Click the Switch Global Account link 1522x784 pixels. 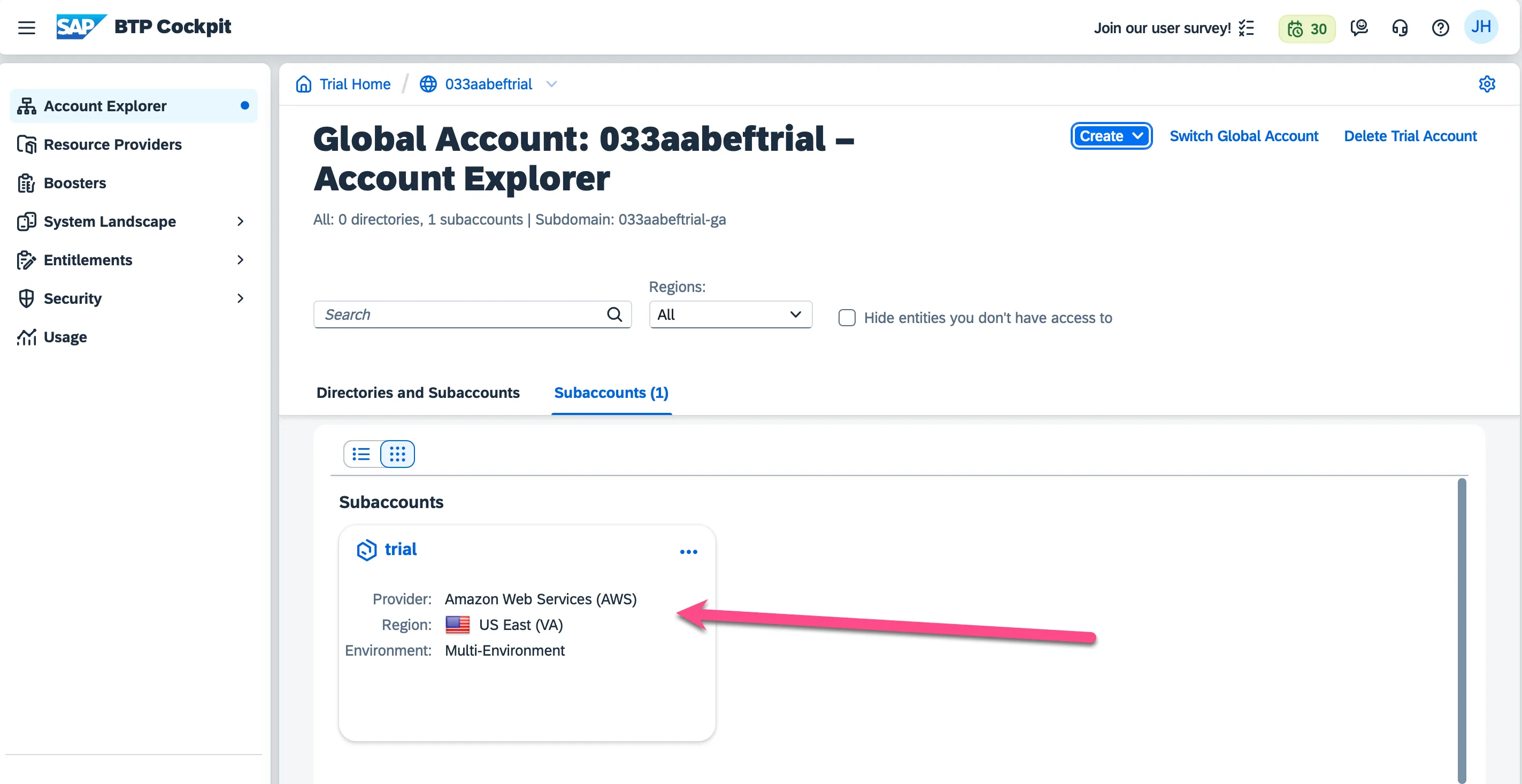pos(1244,136)
